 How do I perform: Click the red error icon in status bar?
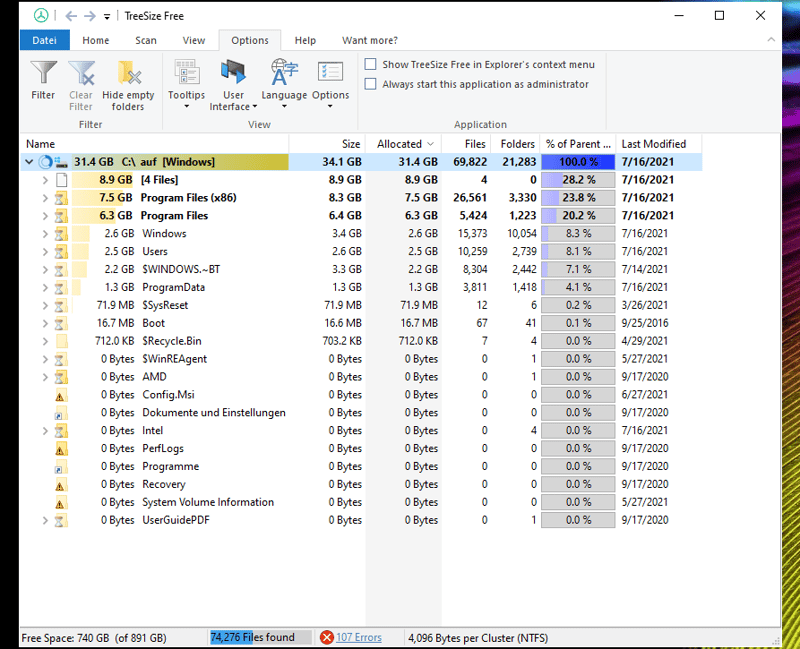[327, 637]
